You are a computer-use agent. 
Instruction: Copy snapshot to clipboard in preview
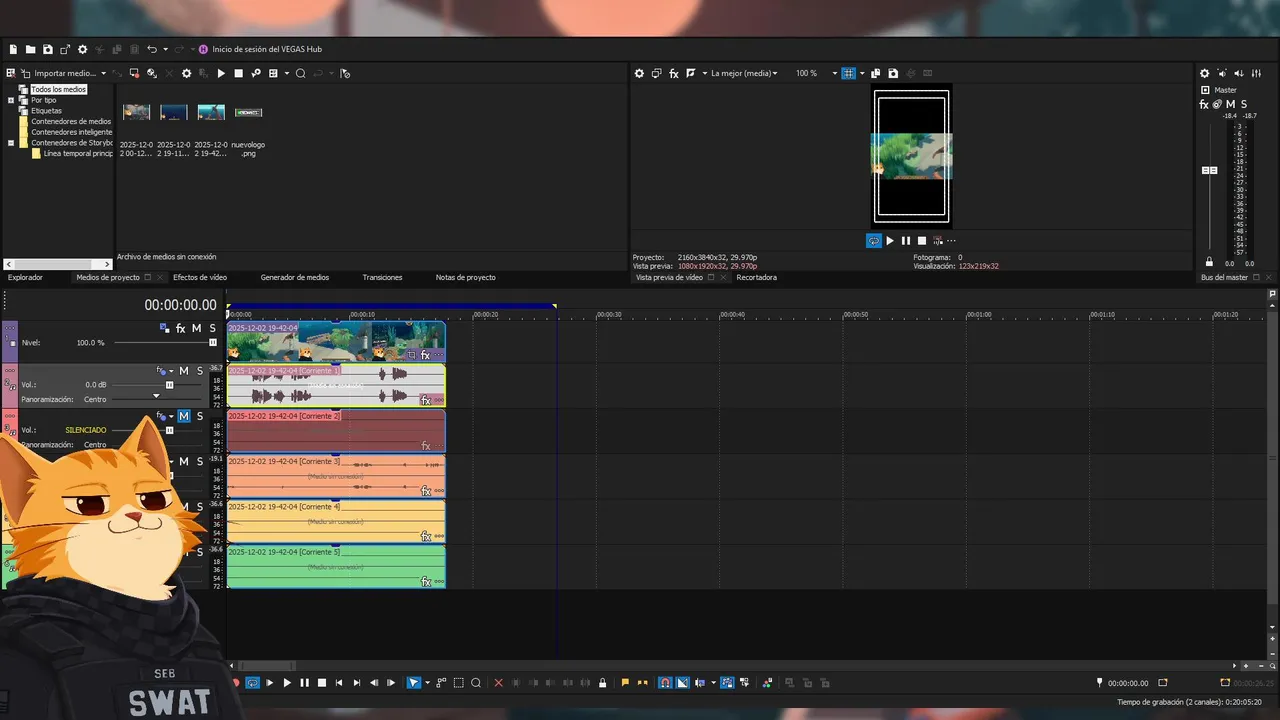(876, 73)
